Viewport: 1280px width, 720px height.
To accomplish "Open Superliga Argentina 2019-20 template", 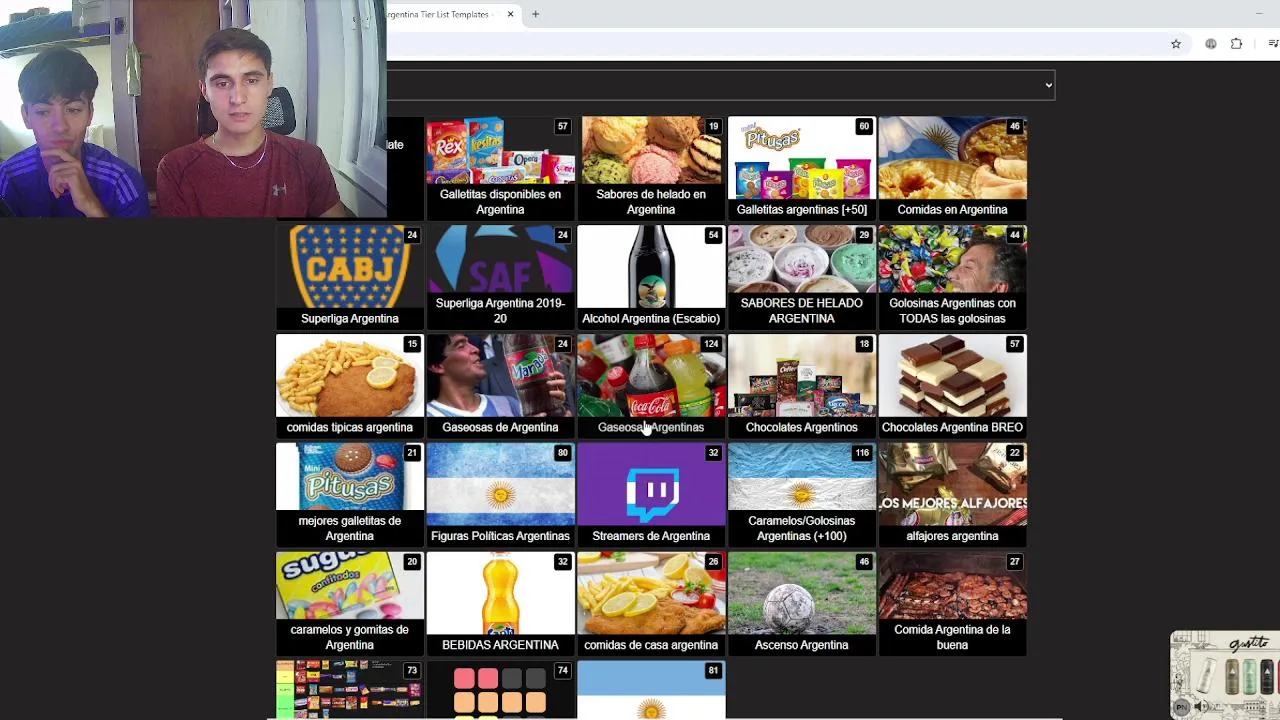I will (500, 277).
